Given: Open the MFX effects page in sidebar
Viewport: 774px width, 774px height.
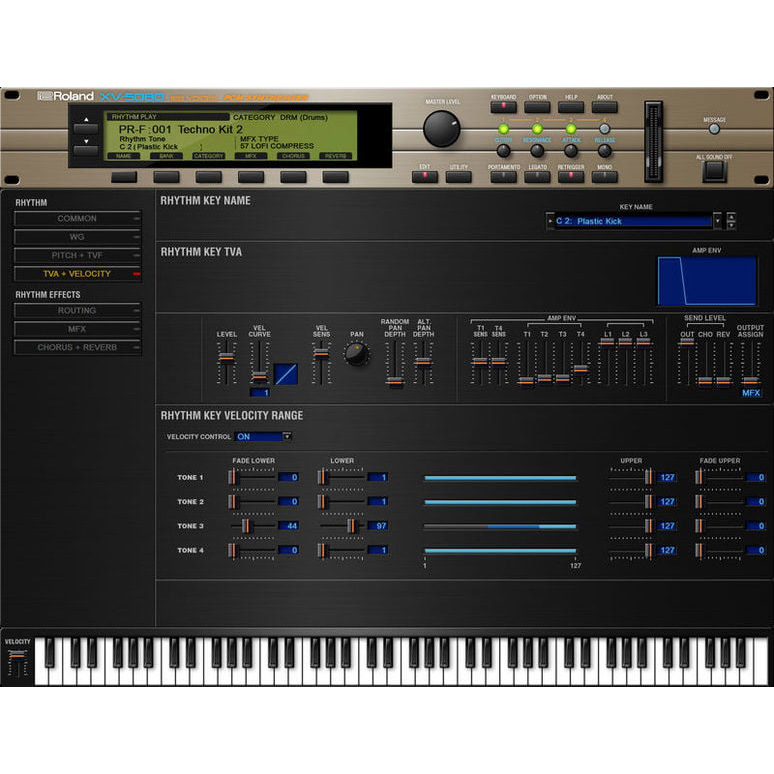Looking at the screenshot, I should pos(77,329).
